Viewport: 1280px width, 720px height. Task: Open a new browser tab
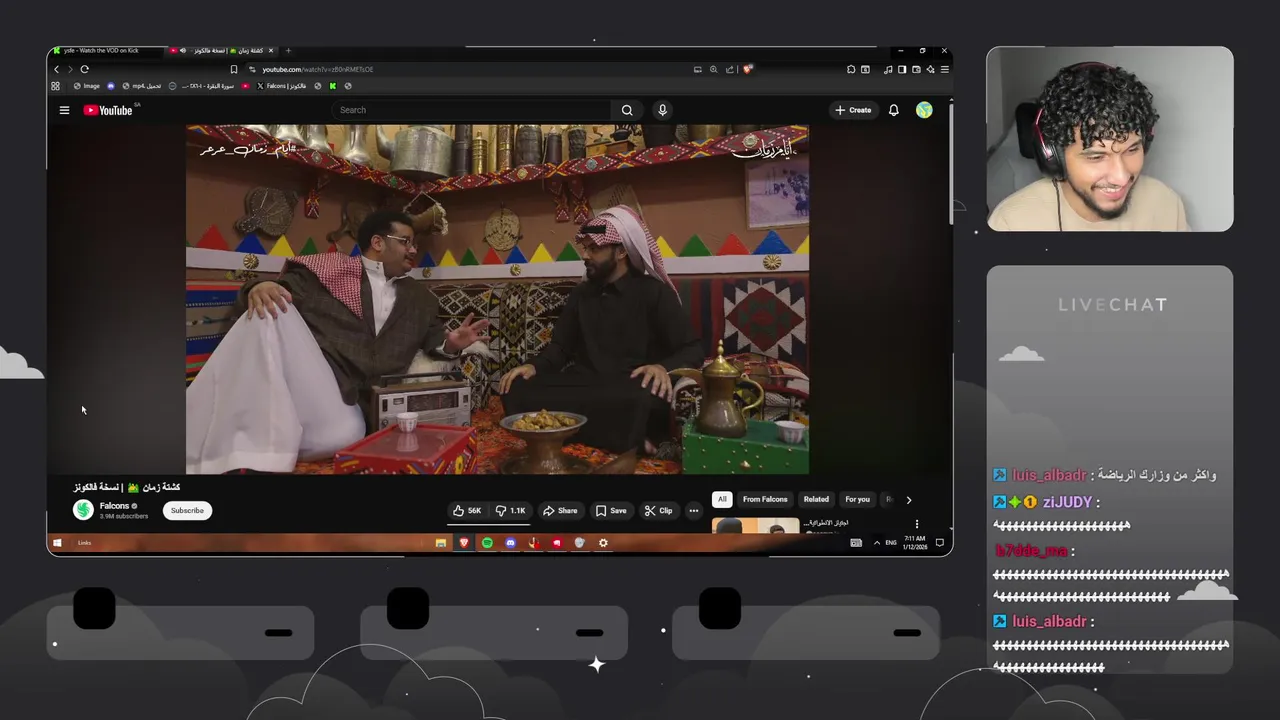pyautogui.click(x=288, y=50)
